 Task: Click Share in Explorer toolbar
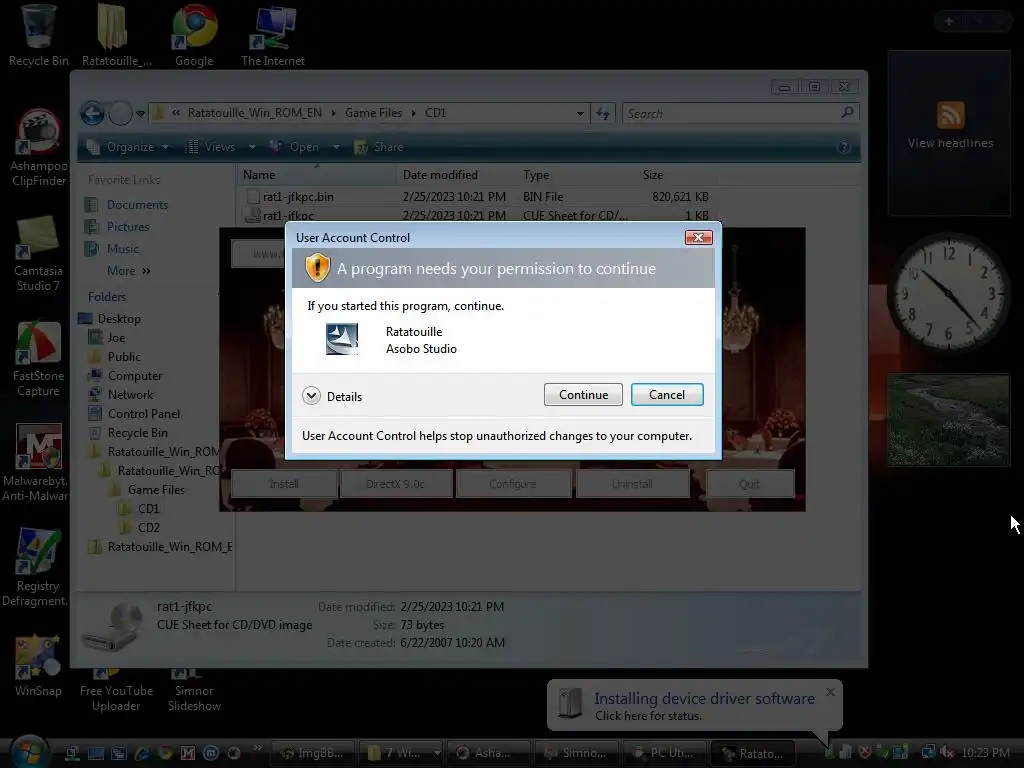tap(379, 147)
